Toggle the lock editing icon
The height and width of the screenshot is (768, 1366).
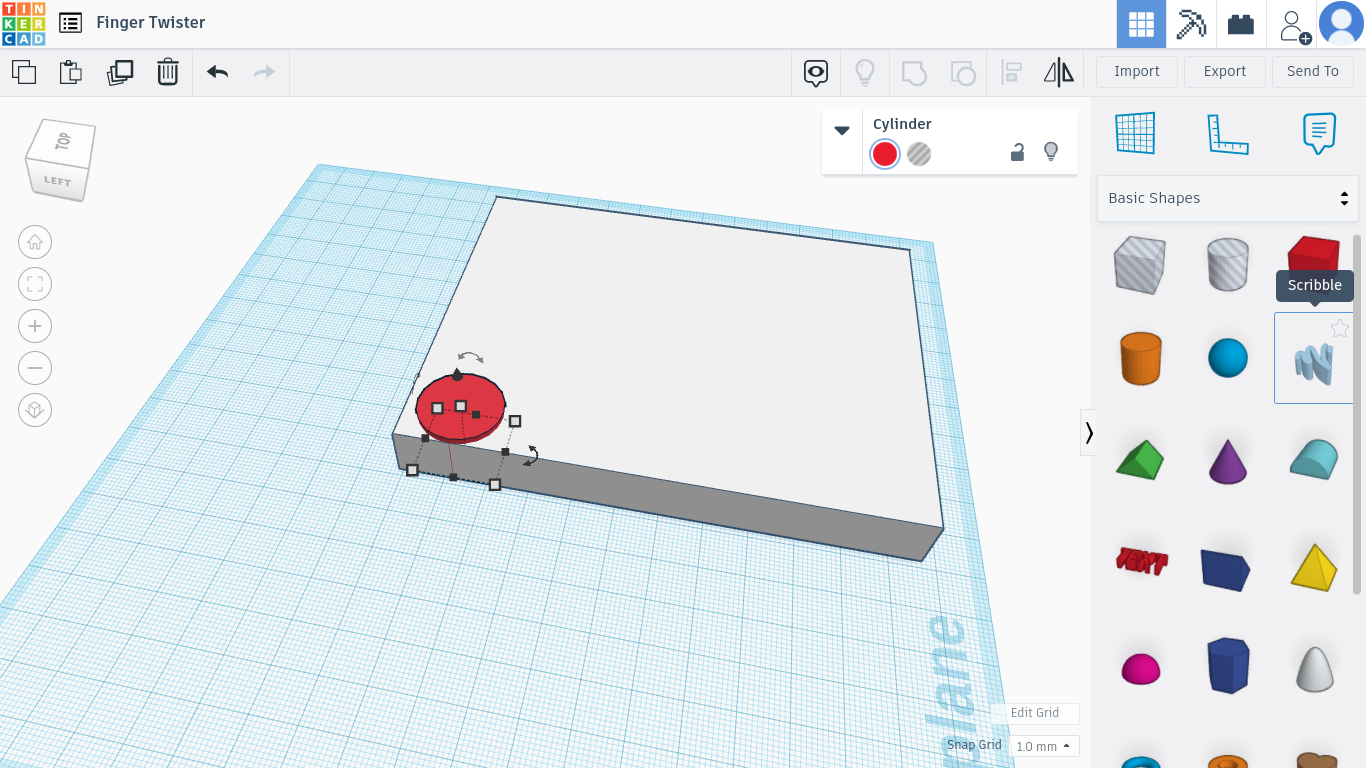pyautogui.click(x=1017, y=153)
